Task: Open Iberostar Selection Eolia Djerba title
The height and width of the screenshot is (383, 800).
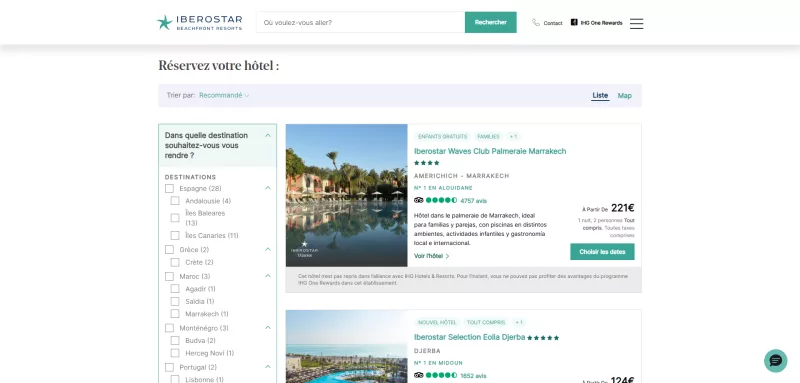Action: 469,337
